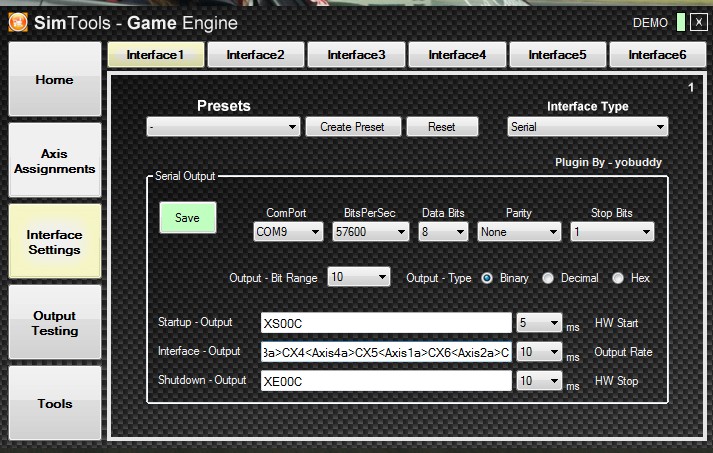713x453 pixels.
Task: Click the 'Output - Bit Range' label
Action: point(273,278)
